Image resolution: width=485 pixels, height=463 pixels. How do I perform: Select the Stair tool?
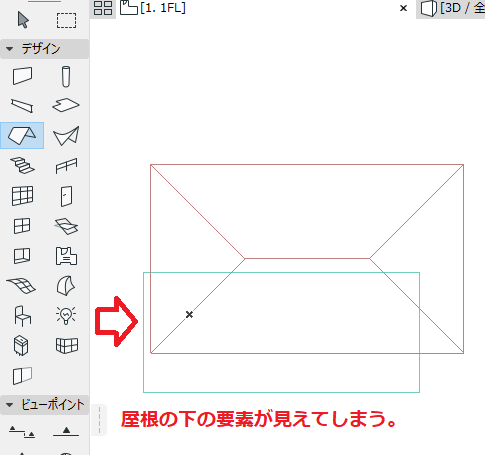pos(22,165)
